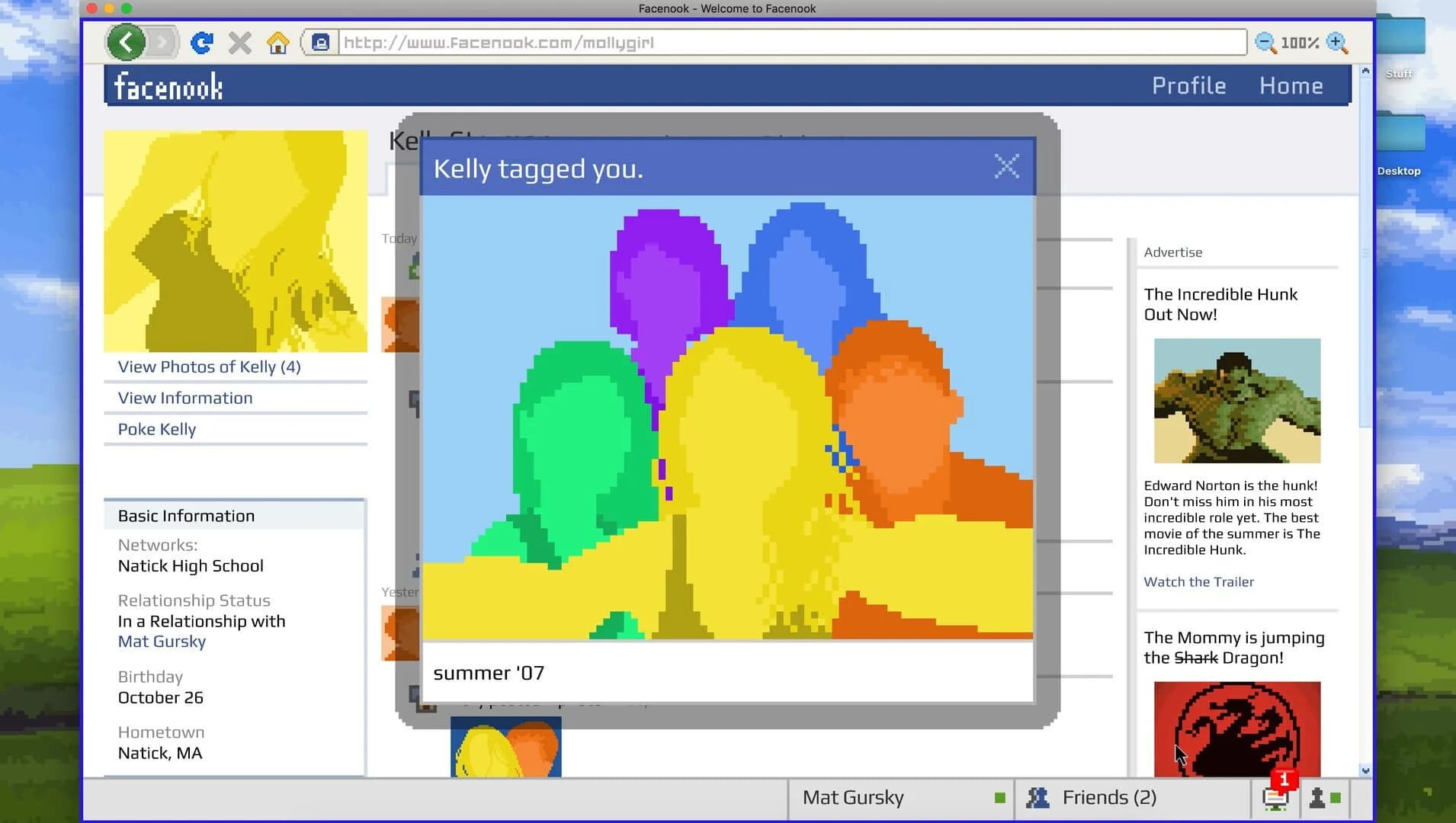Click the Watch the Trailer link
This screenshot has width=1456, height=823.
coord(1198,581)
